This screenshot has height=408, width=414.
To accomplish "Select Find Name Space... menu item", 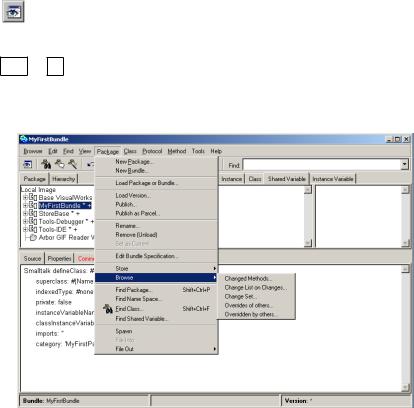I will point(156,299).
